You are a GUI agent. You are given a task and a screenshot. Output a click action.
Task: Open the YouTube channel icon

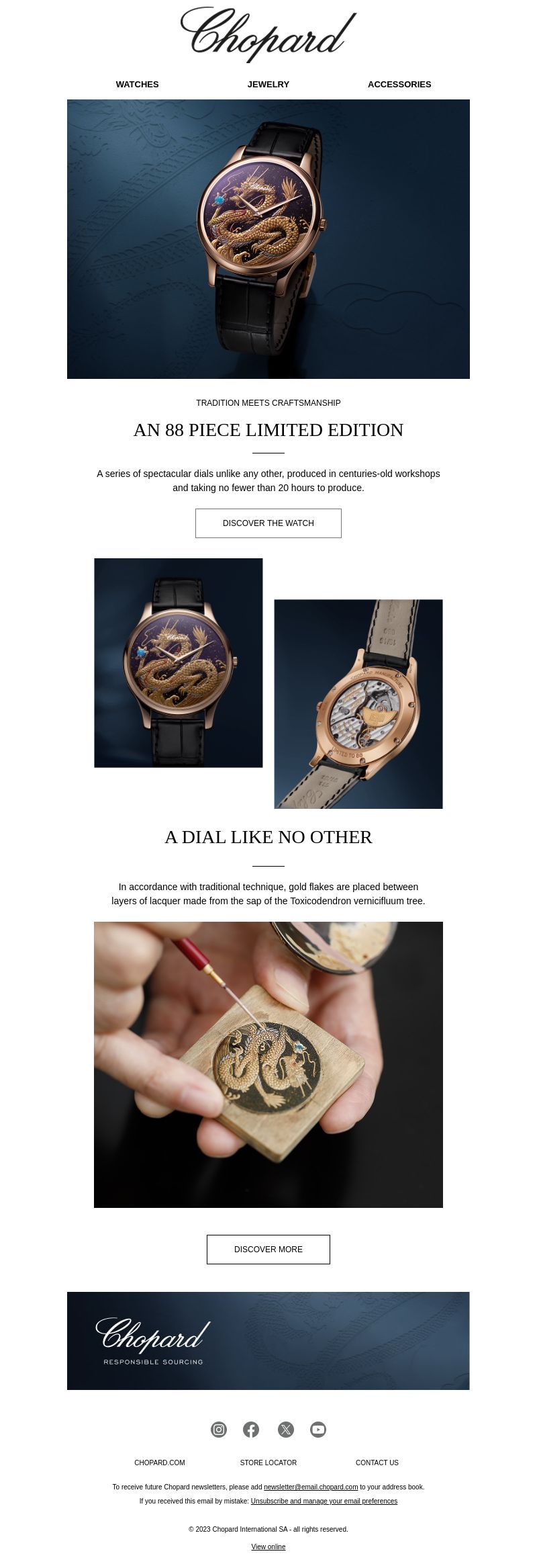point(318,1430)
